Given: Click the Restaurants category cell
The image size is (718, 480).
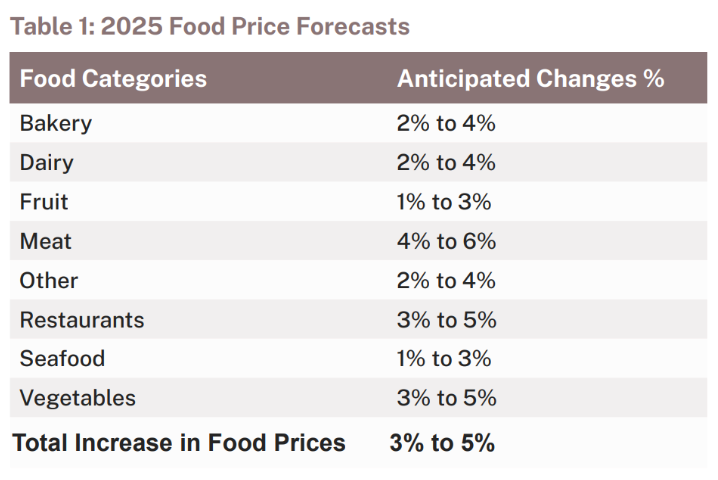Looking at the screenshot, I should coord(82,320).
